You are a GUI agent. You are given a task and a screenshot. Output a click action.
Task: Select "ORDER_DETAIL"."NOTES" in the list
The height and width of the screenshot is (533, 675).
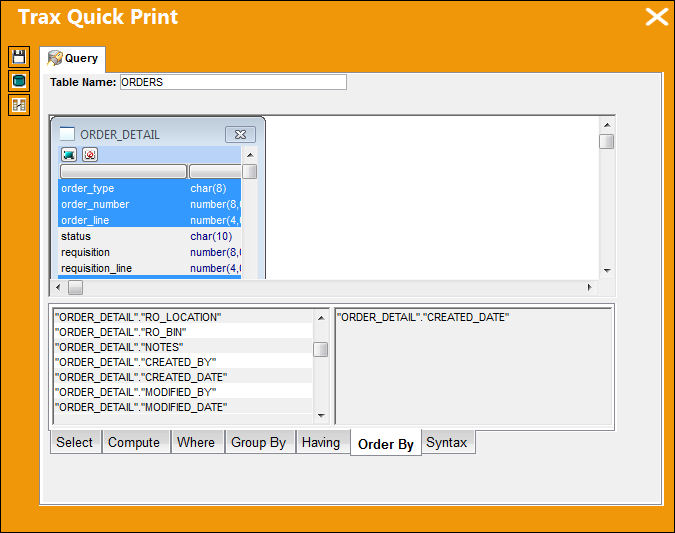[x=183, y=347]
